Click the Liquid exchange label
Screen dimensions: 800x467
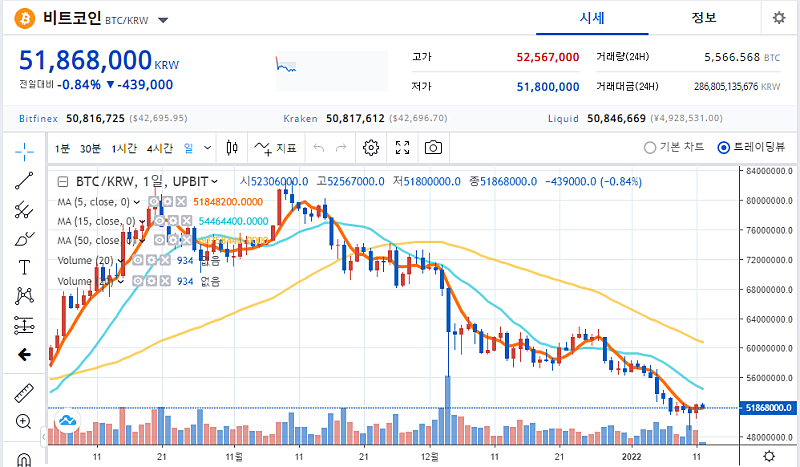563,118
